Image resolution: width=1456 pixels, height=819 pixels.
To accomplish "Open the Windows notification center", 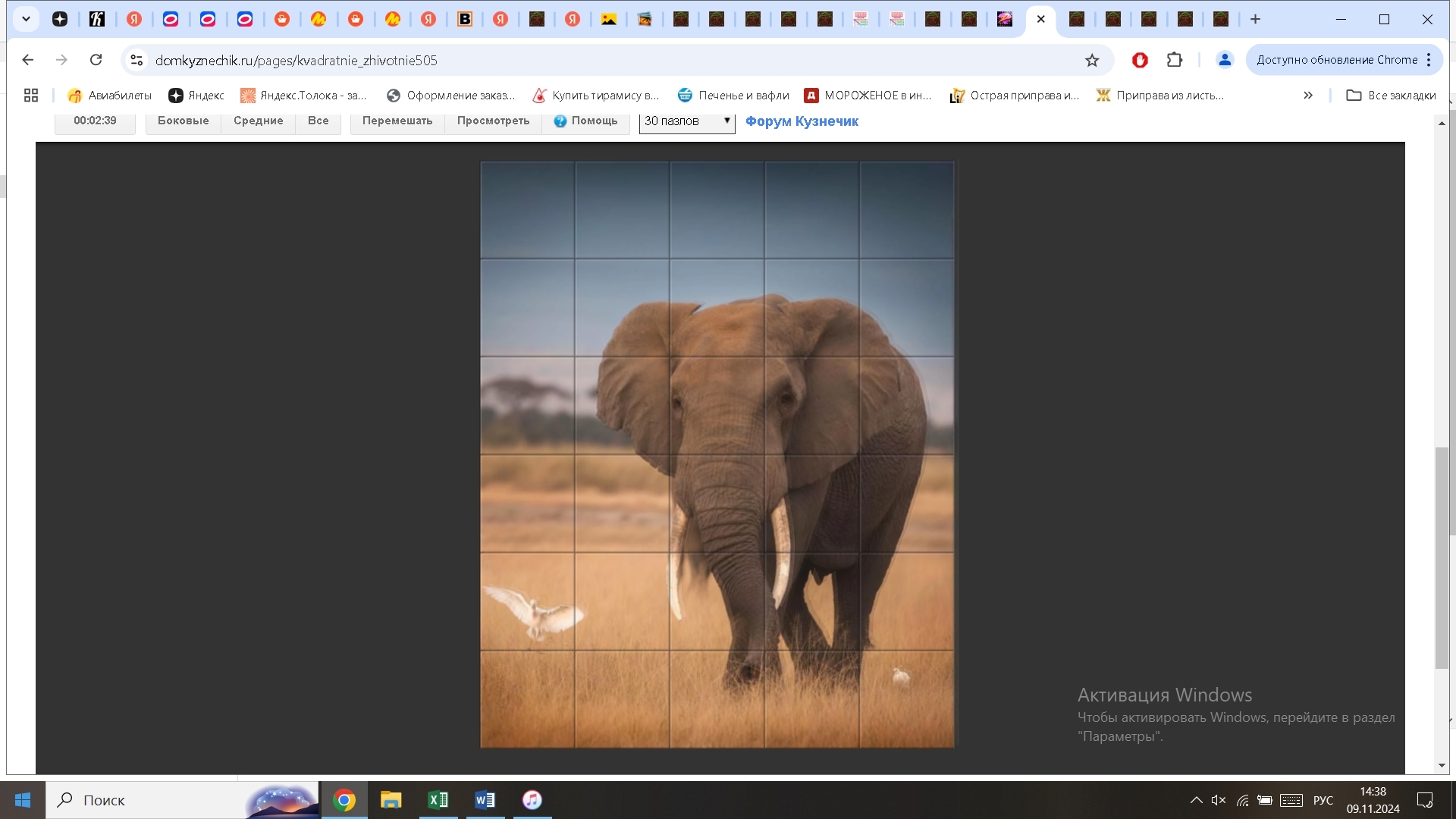I will pos(1425,800).
